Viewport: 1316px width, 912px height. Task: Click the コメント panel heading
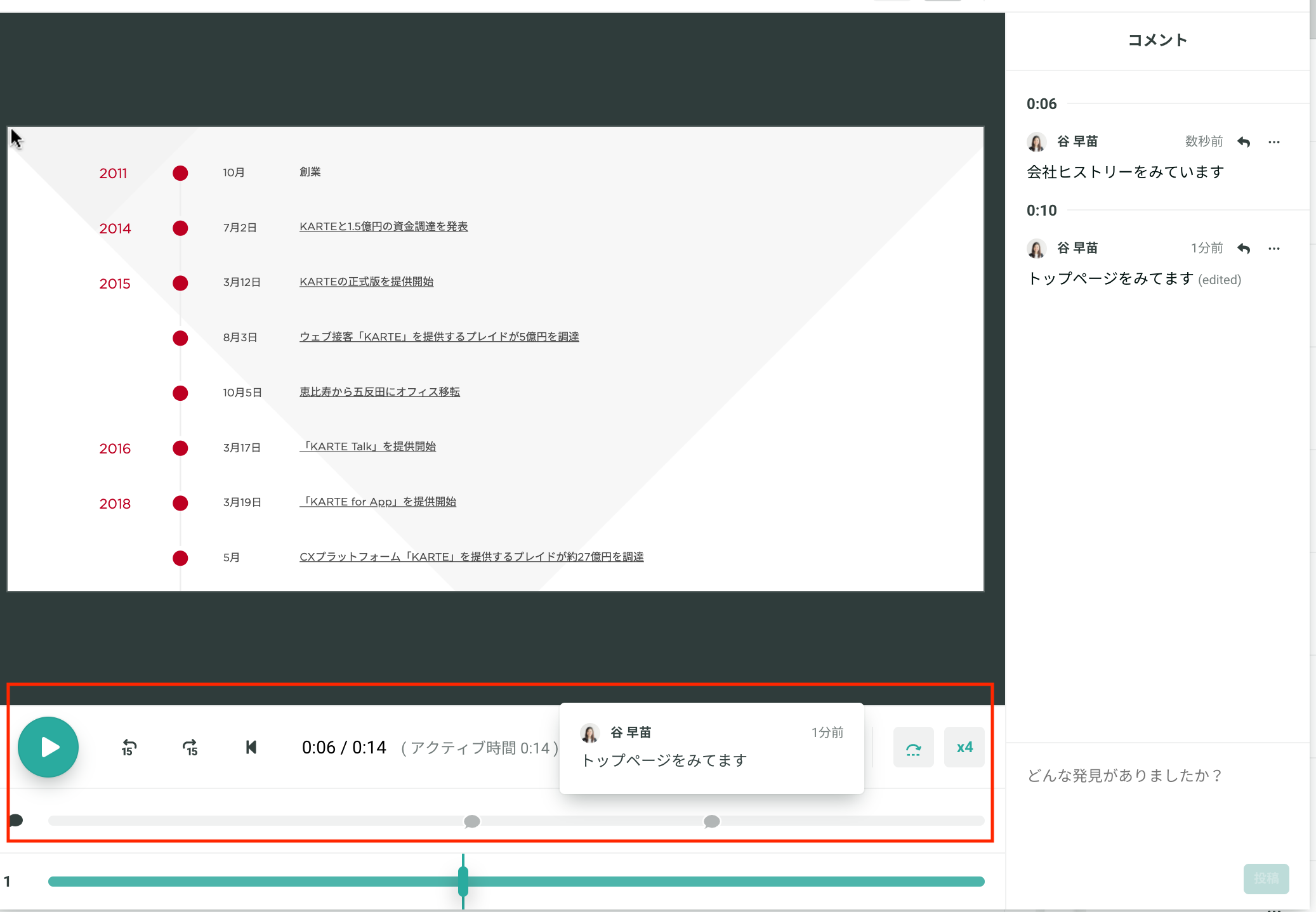tap(1157, 41)
